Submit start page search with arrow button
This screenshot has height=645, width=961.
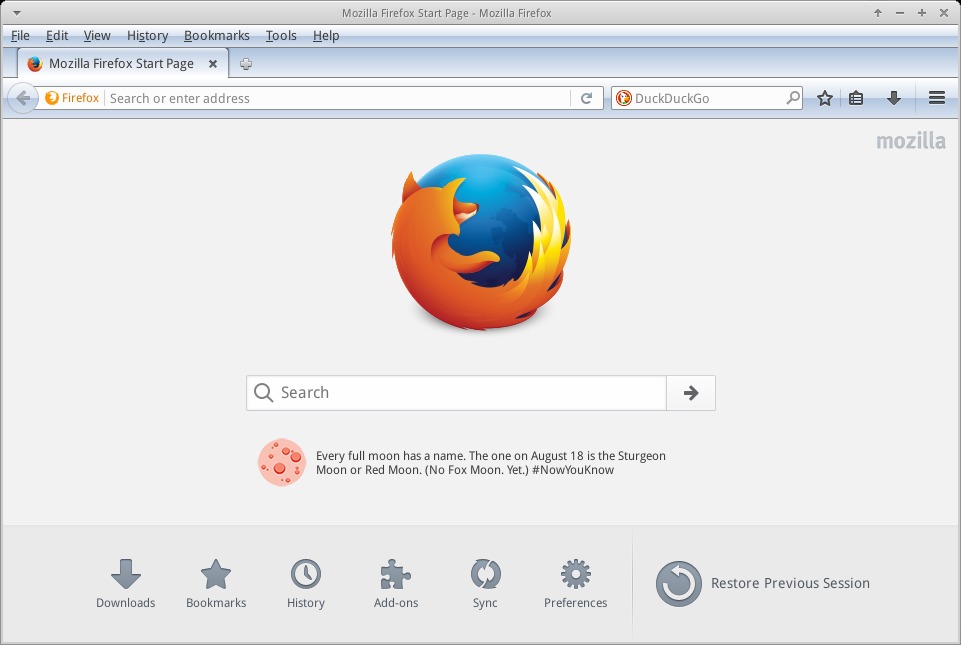691,393
